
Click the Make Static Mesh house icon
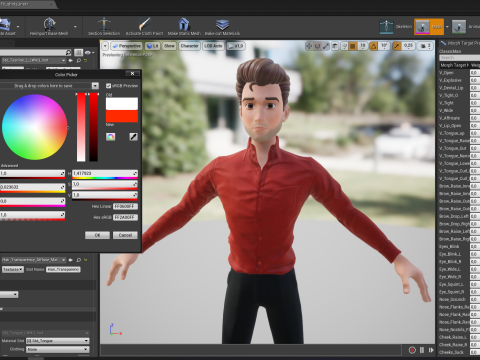tap(184, 24)
